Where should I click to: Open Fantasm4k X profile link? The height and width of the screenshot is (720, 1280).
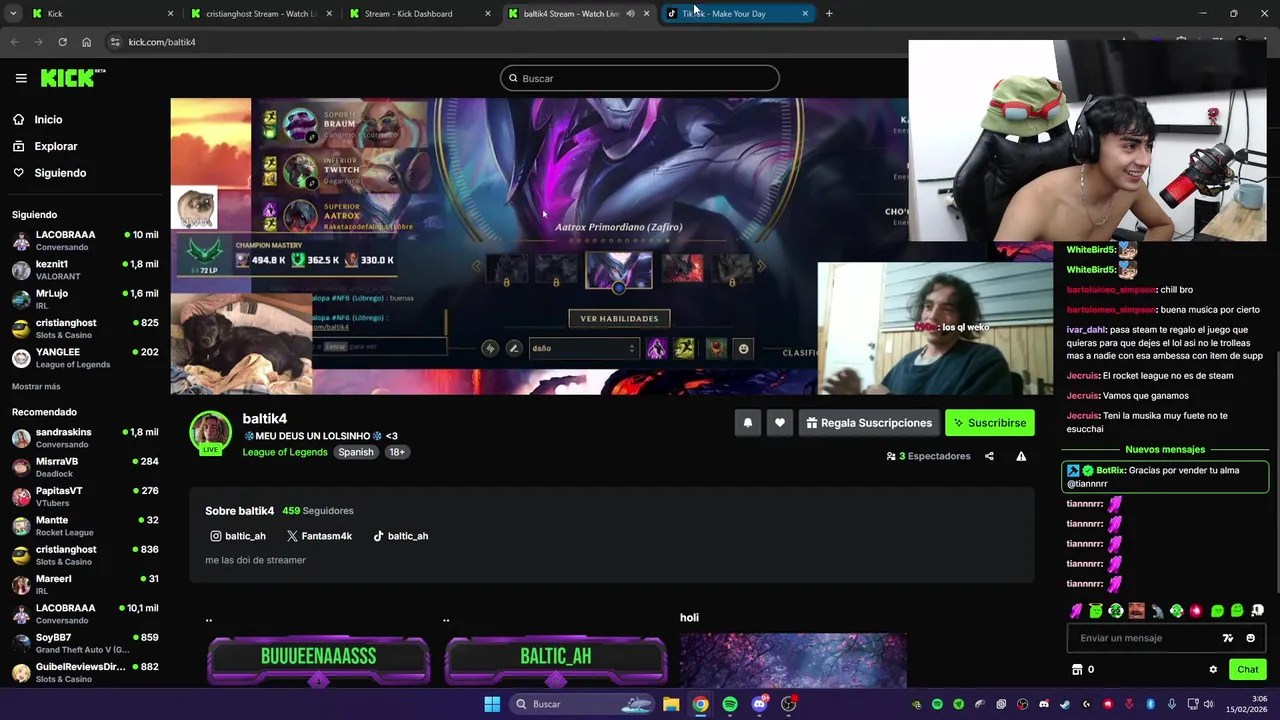[319, 536]
